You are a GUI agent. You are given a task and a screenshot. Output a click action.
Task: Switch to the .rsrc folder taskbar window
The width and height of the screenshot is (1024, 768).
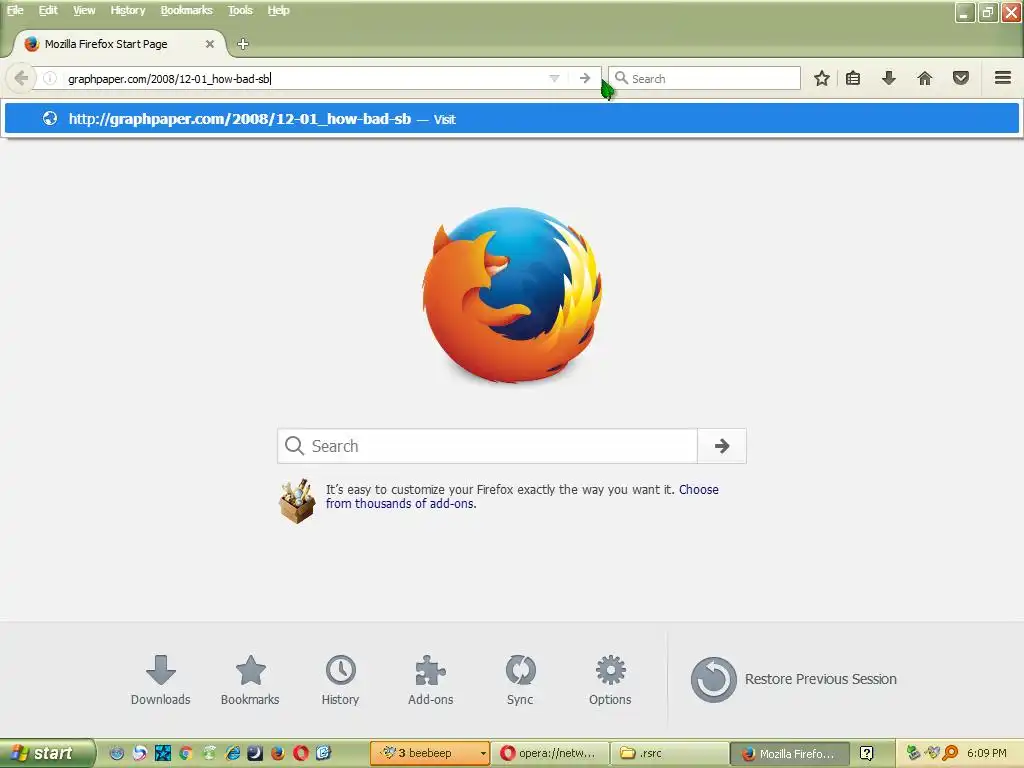669,753
